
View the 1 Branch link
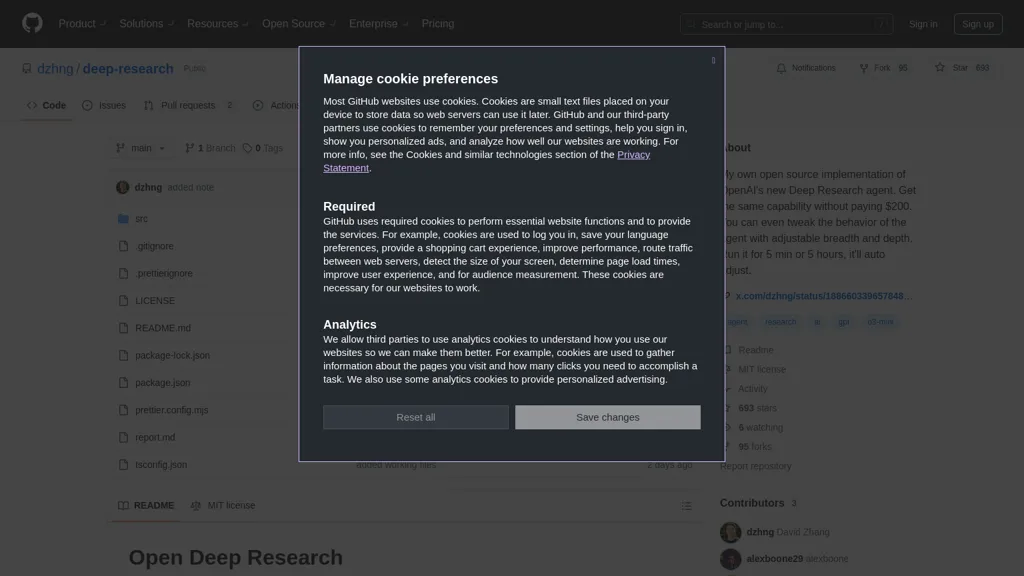(x=210, y=148)
